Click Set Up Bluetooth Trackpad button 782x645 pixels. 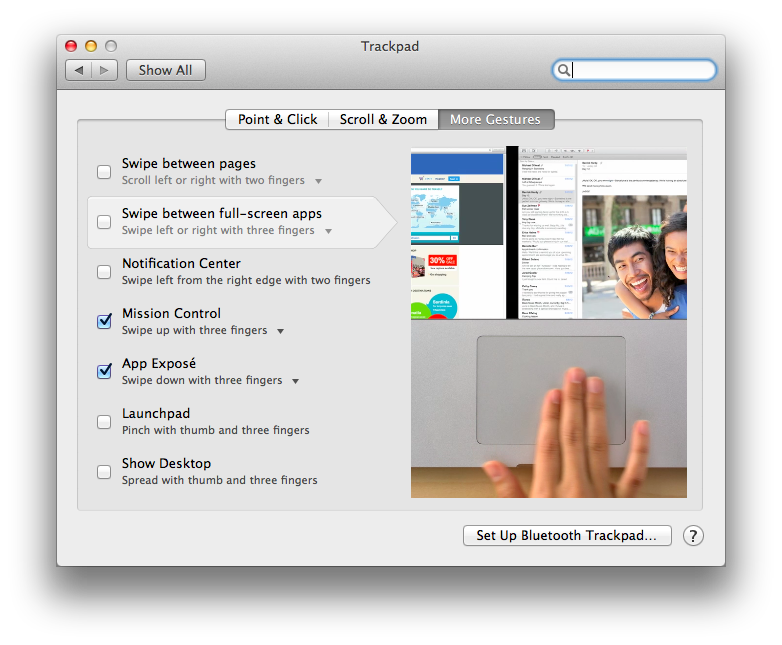coord(567,536)
